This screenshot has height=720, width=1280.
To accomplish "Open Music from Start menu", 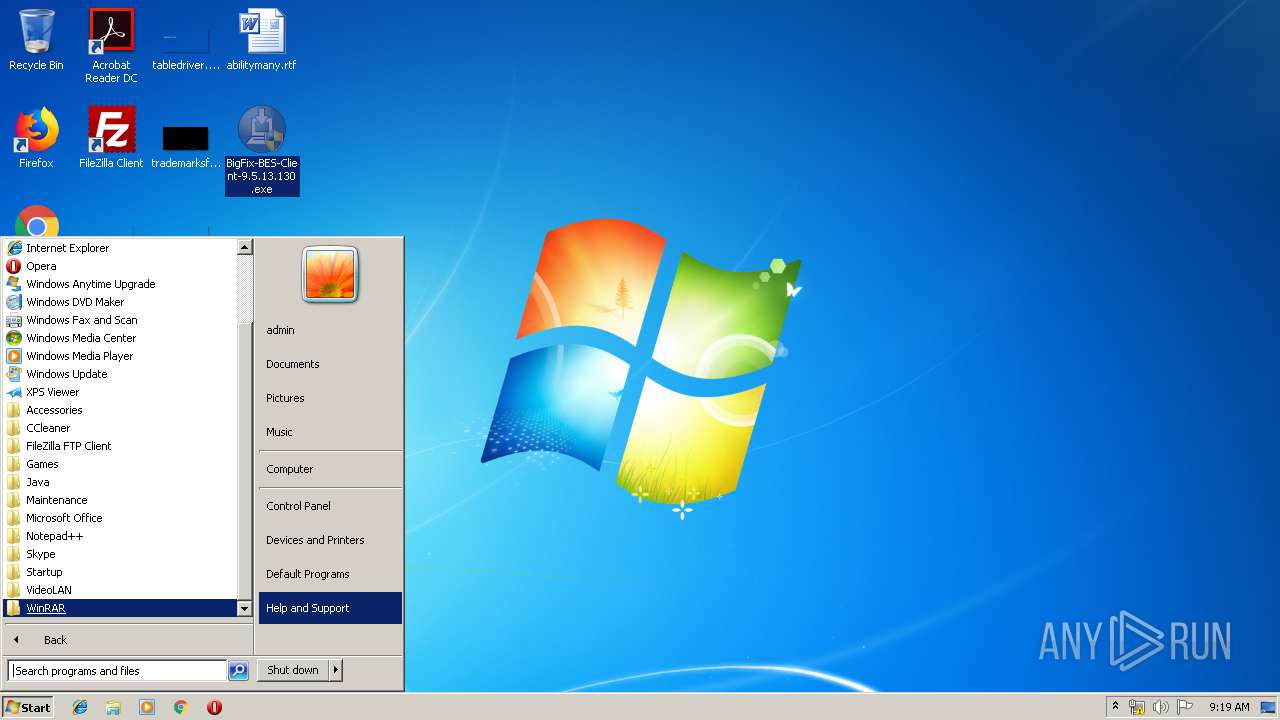I will [x=330, y=432].
